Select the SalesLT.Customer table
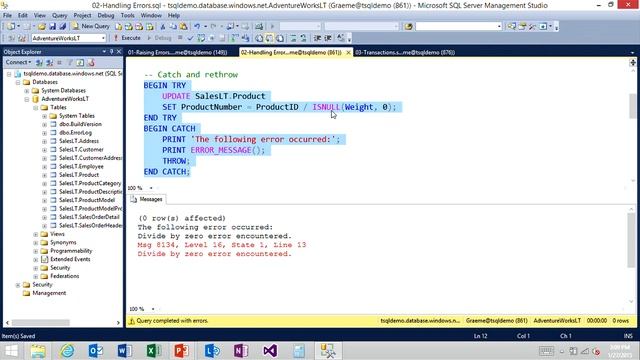This screenshot has height=360, width=640. [x=81, y=149]
